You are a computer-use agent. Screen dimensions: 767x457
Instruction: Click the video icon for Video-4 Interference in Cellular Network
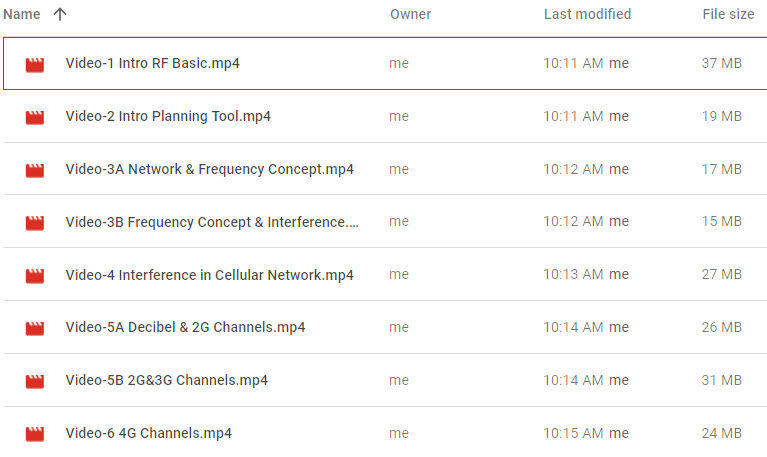(35, 275)
